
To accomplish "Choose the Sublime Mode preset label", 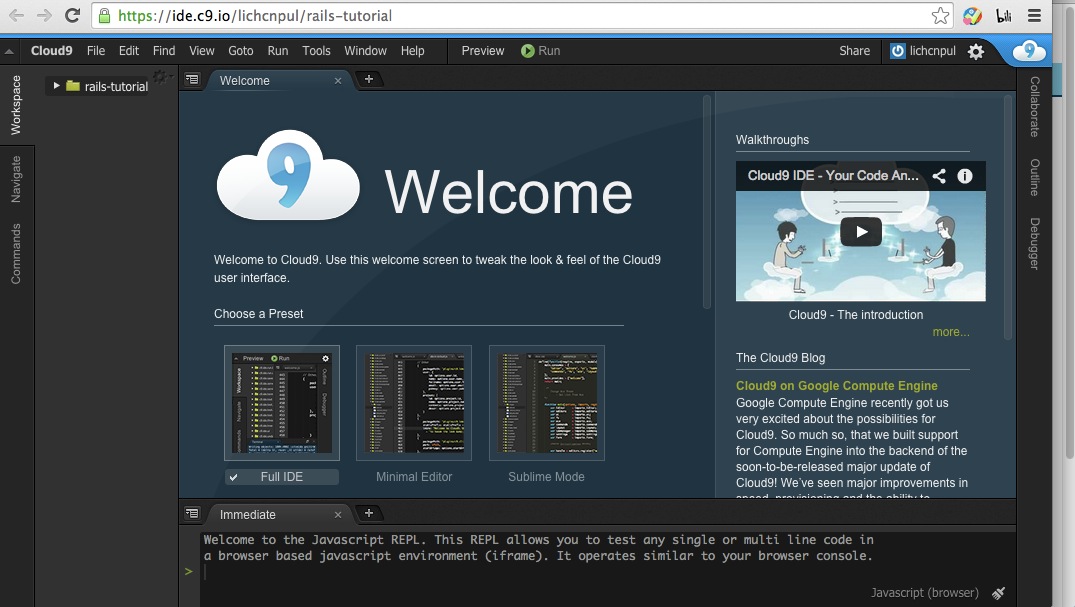I will point(546,477).
